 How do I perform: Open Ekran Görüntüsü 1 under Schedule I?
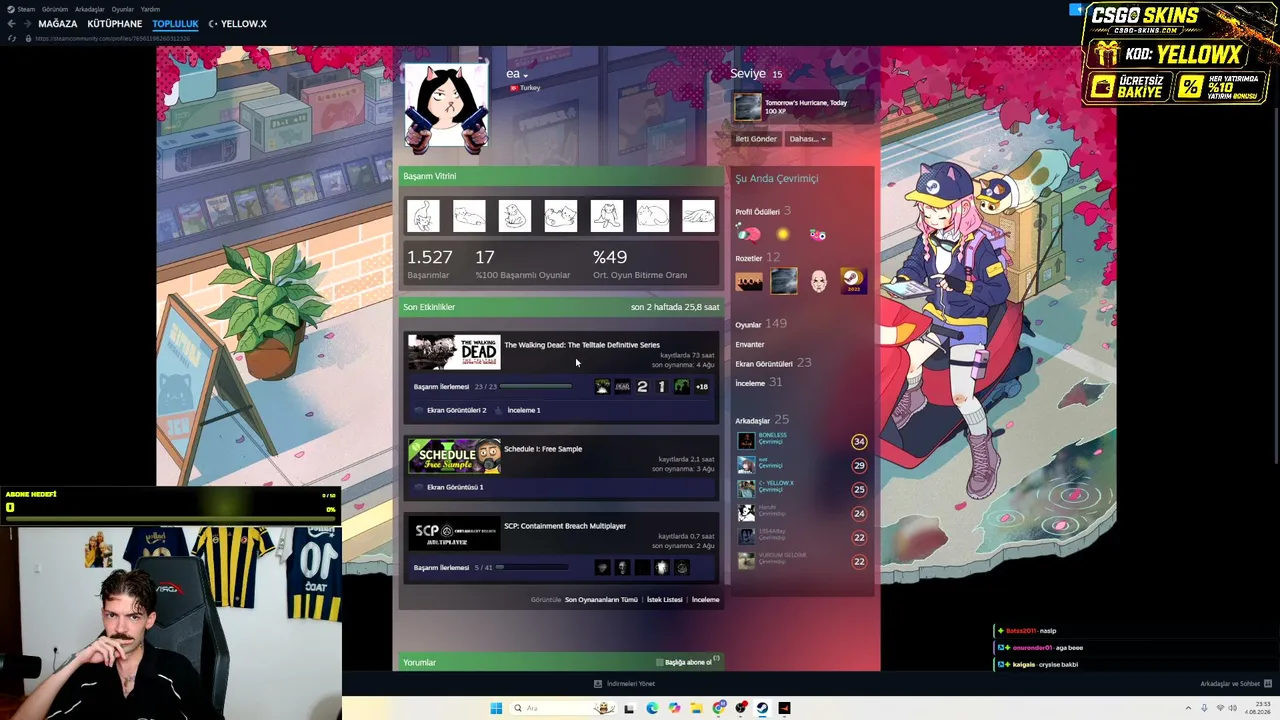pos(455,487)
